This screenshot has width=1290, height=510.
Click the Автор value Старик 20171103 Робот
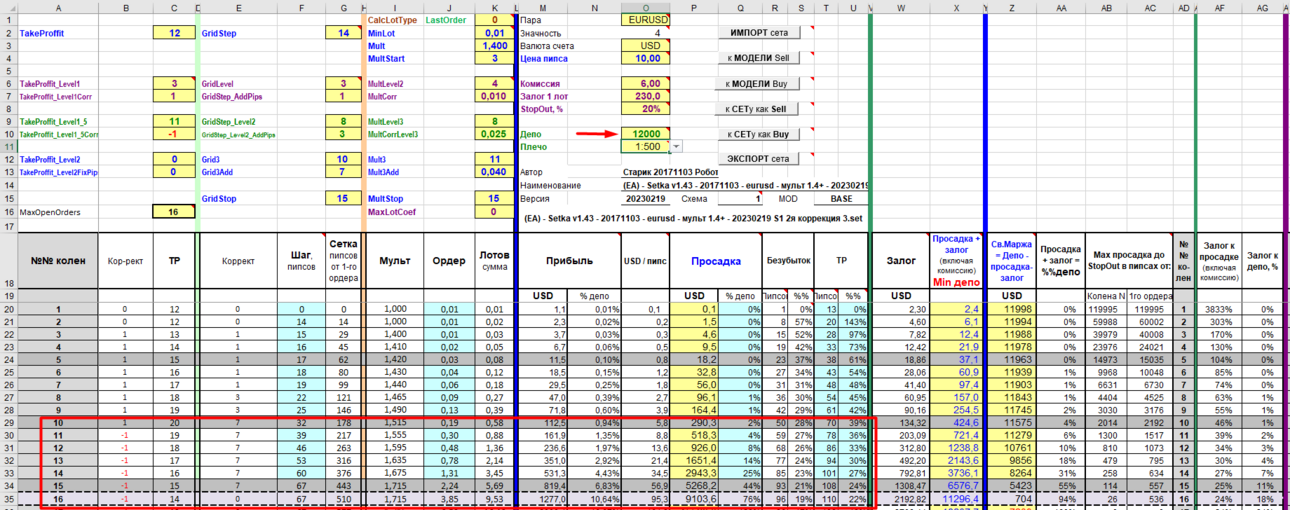[x=670, y=172]
